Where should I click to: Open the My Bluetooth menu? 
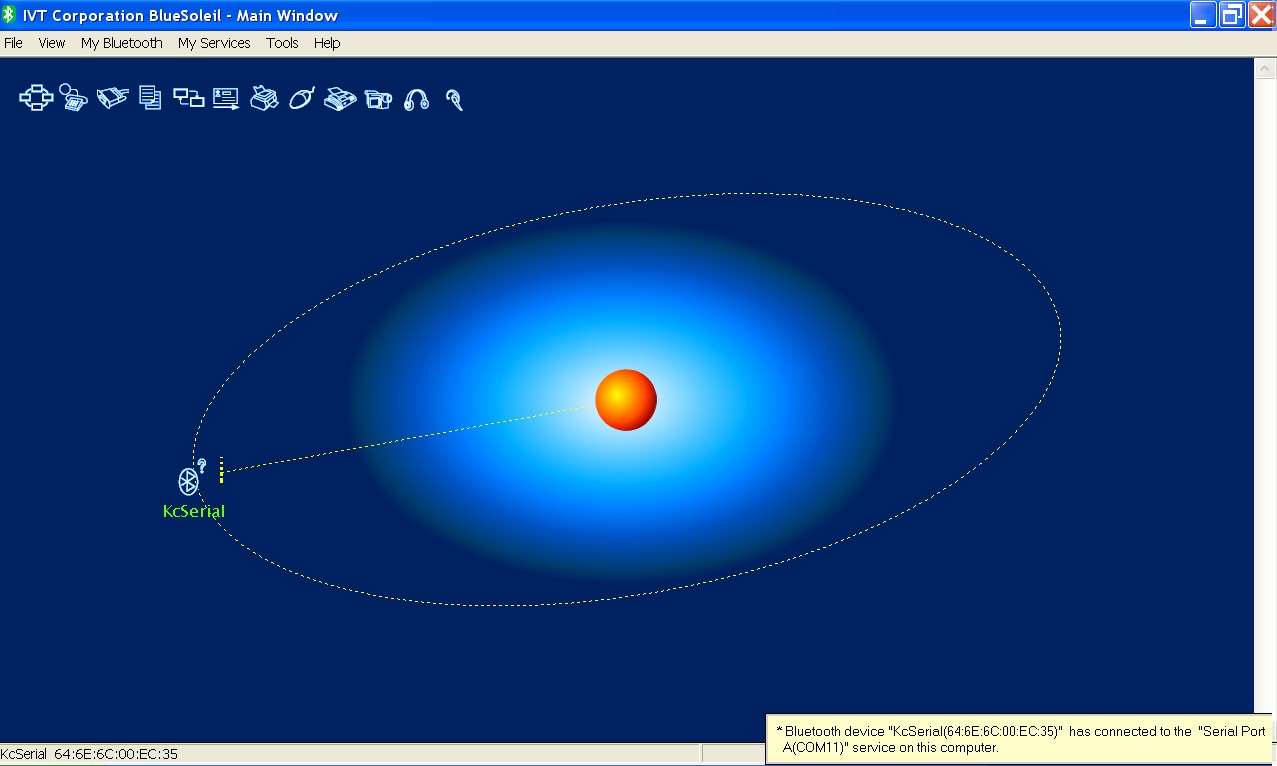122,43
